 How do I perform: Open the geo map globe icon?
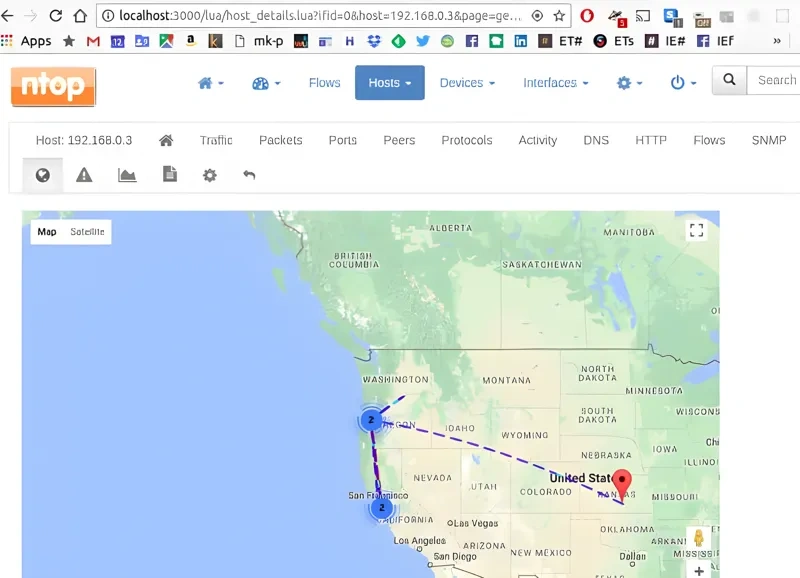point(42,175)
